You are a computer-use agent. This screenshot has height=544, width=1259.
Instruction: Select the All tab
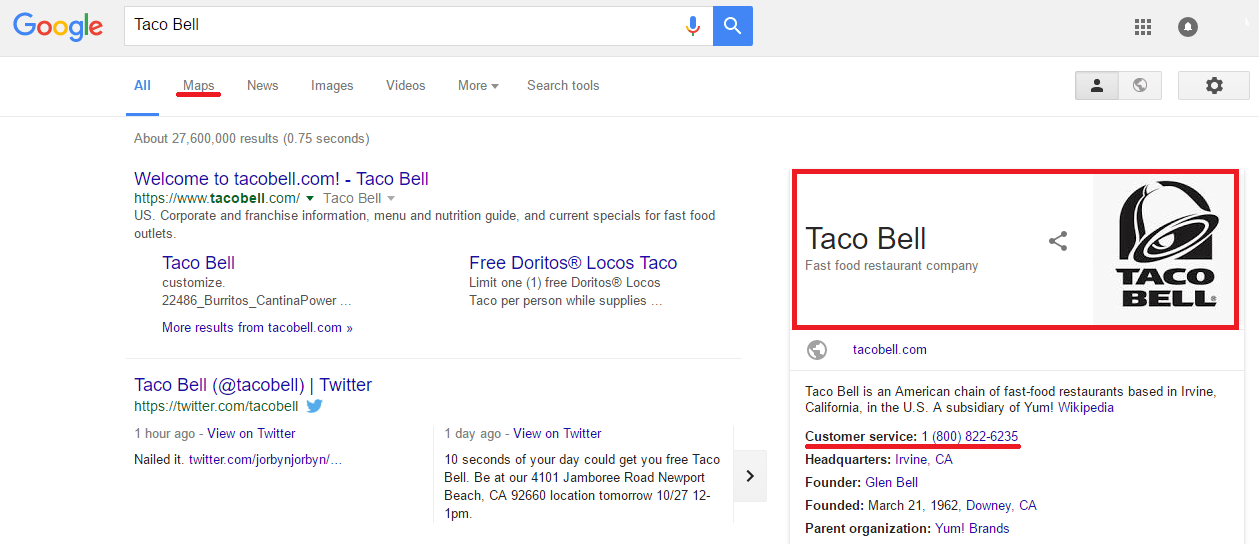click(x=142, y=86)
